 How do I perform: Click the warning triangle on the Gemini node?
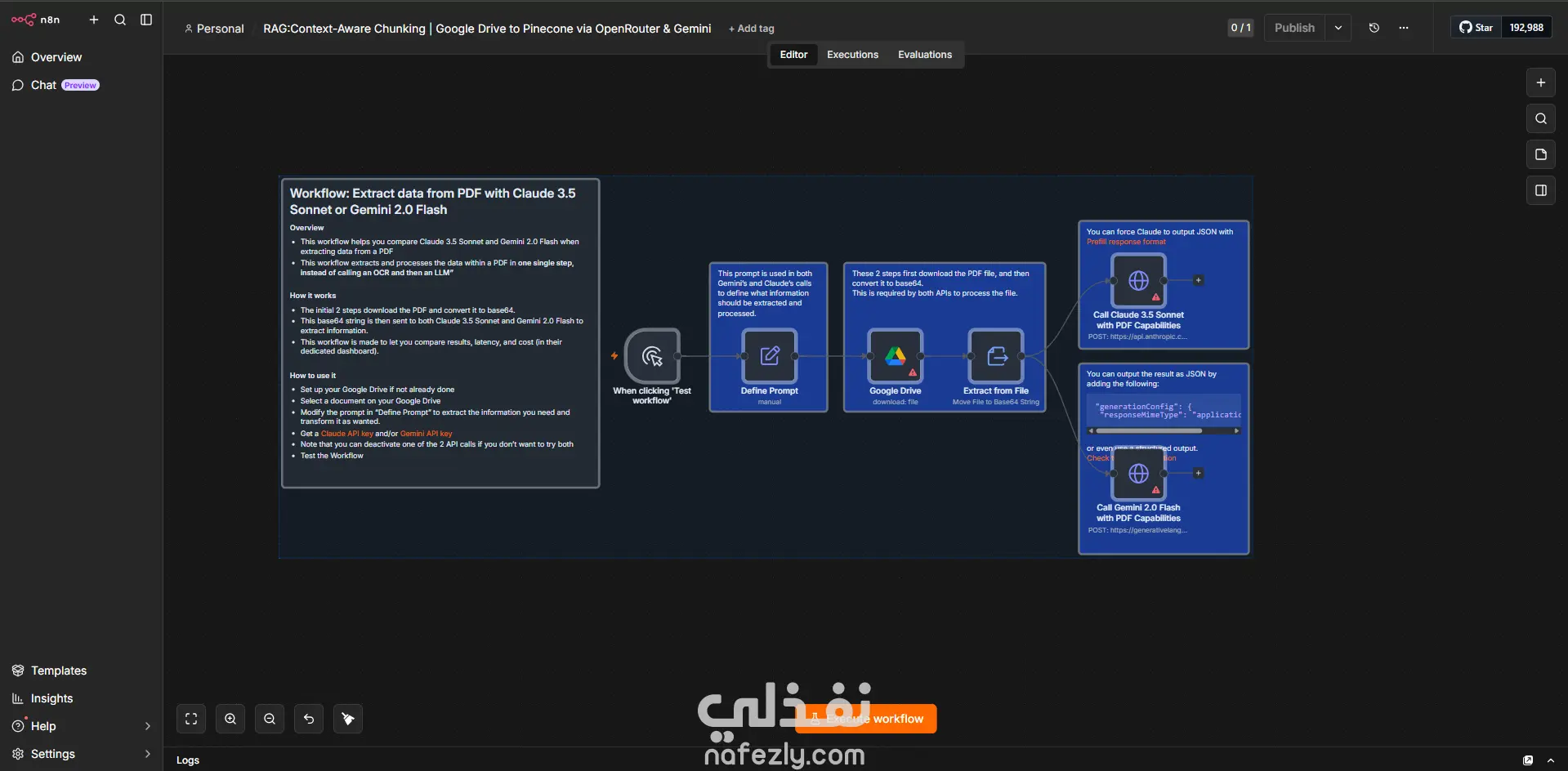click(x=1156, y=490)
